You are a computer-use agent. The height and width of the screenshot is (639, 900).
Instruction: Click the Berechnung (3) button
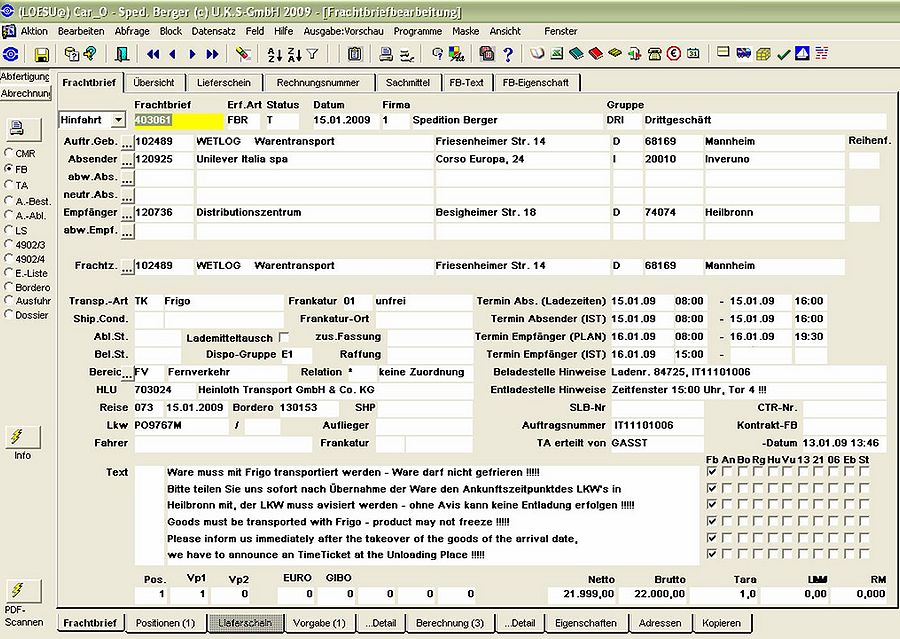(x=450, y=623)
